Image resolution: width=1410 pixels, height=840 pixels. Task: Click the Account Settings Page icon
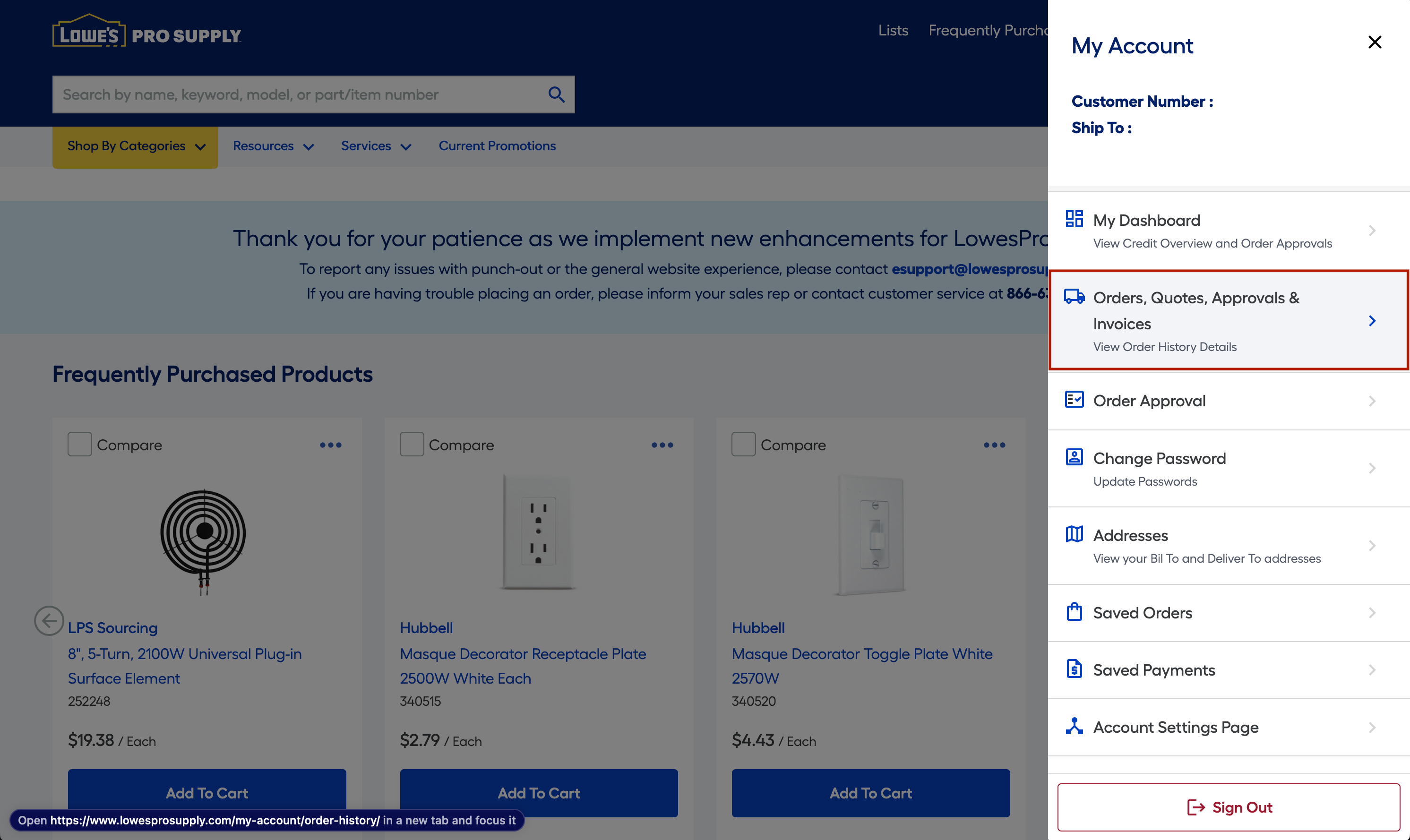[1074, 726]
